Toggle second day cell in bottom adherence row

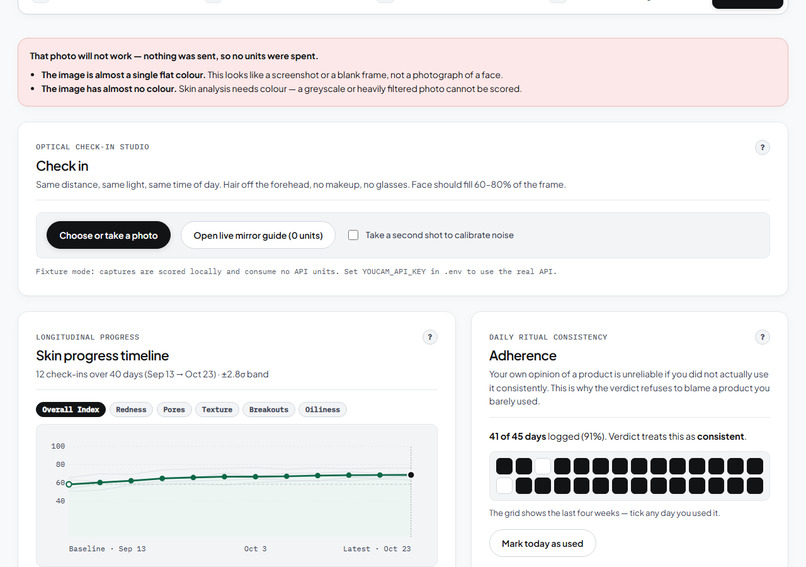pos(523,486)
